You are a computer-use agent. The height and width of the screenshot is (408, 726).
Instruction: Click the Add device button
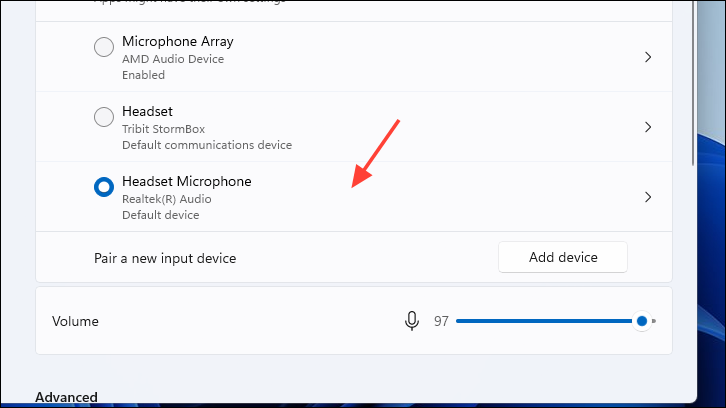click(x=562, y=257)
